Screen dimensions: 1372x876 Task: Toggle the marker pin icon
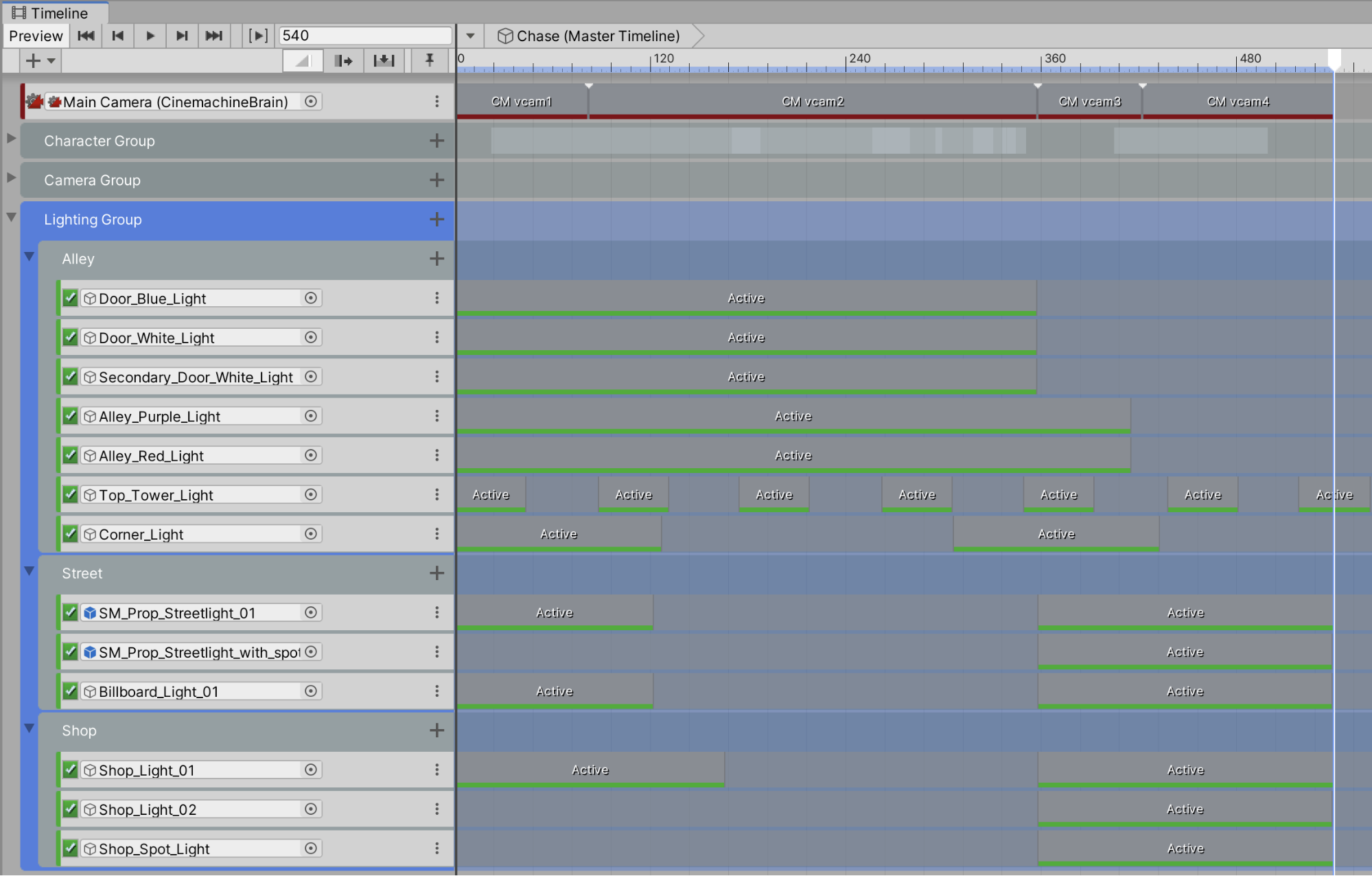pyautogui.click(x=430, y=60)
